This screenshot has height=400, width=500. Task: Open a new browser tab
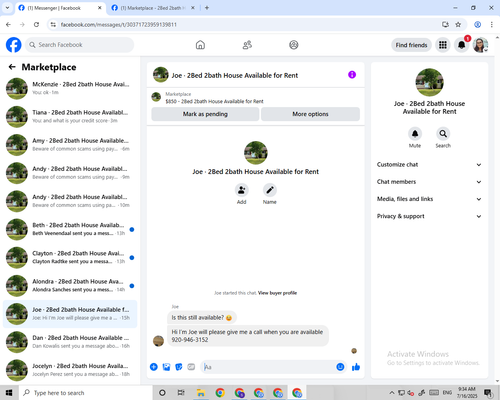(207, 8)
